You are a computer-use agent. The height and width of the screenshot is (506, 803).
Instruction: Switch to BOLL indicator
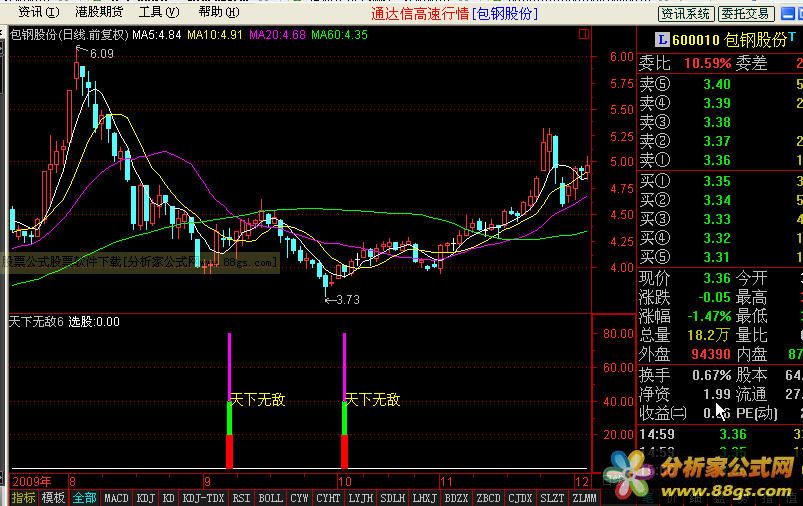(270, 497)
